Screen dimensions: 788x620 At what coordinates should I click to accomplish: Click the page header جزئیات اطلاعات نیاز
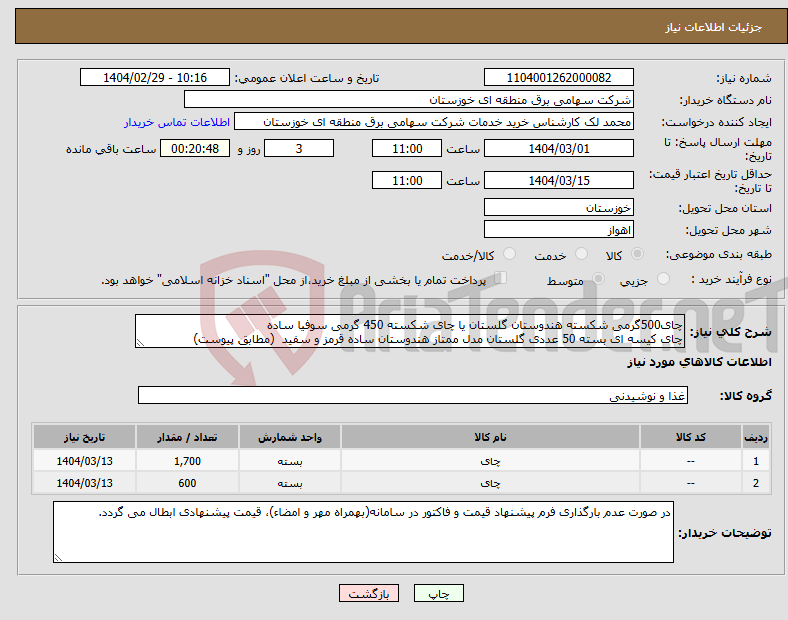click(714, 27)
